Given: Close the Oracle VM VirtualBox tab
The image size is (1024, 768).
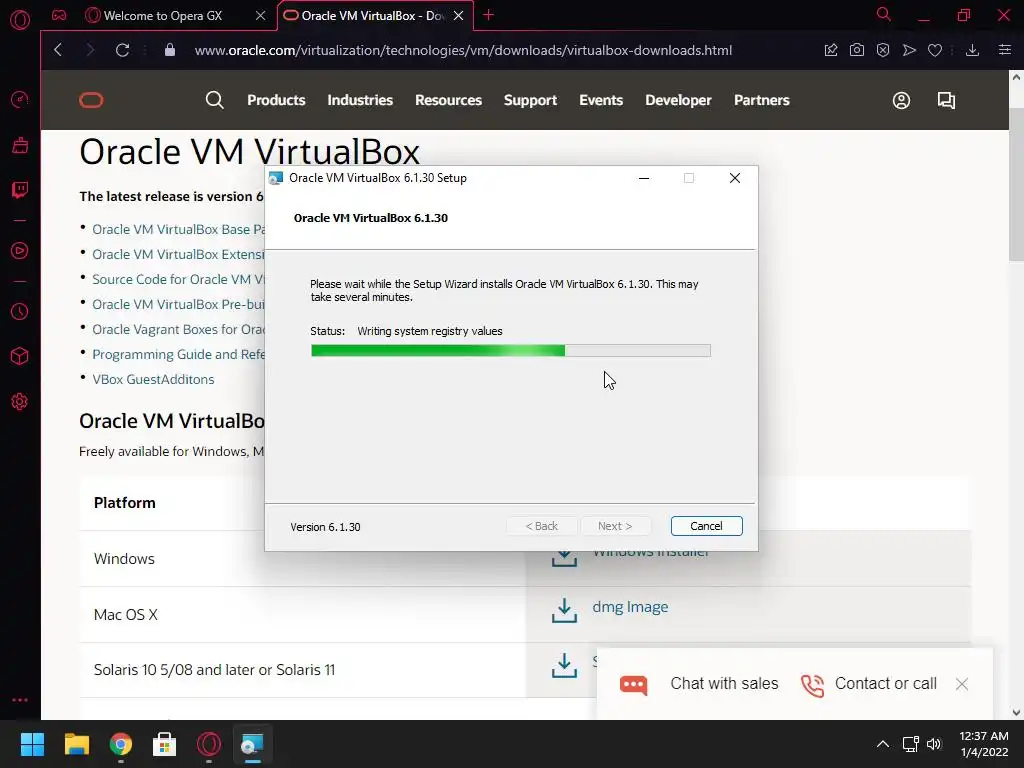Looking at the screenshot, I should [x=458, y=16].
